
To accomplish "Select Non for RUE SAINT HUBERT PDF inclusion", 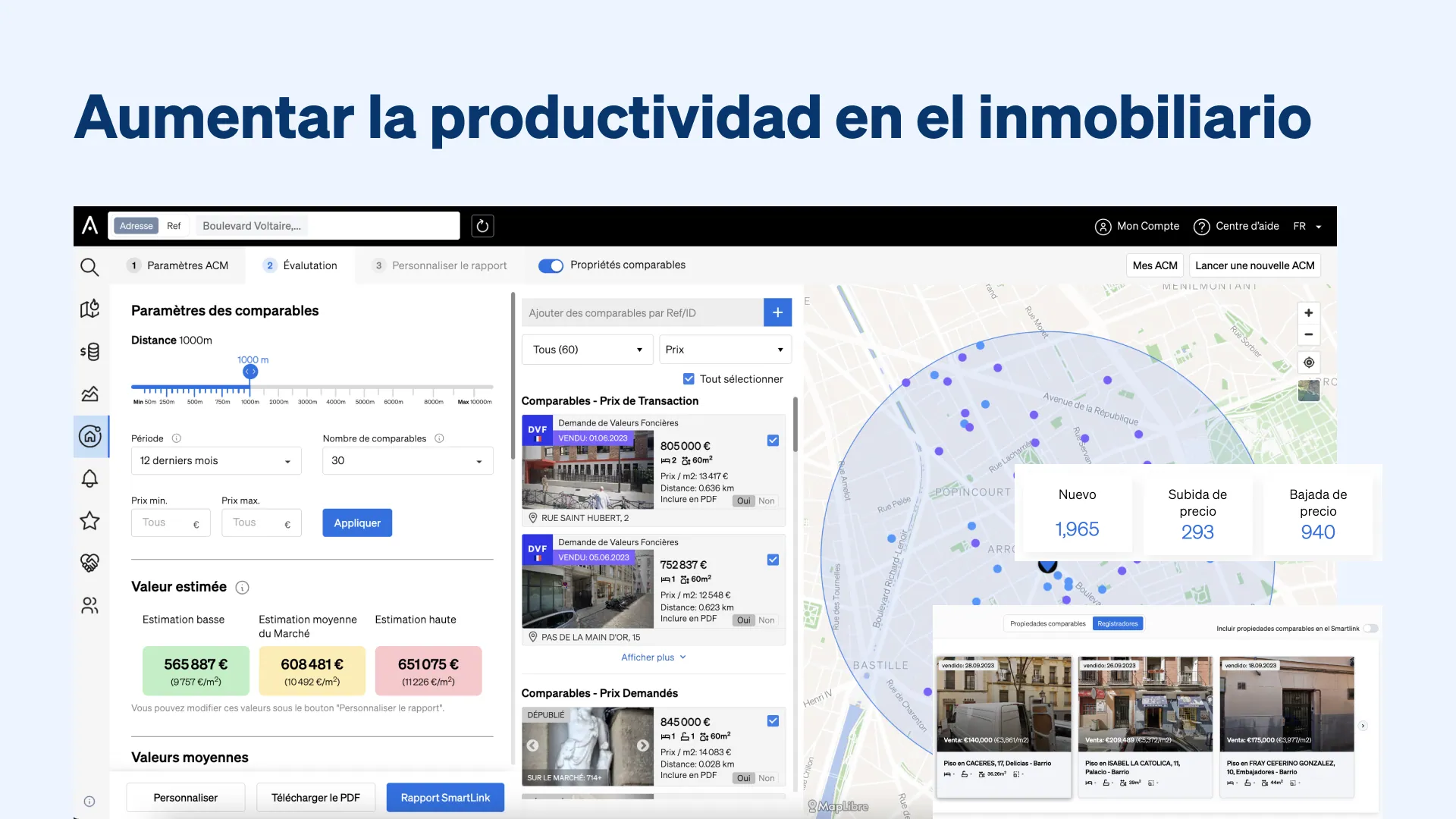I will (767, 501).
